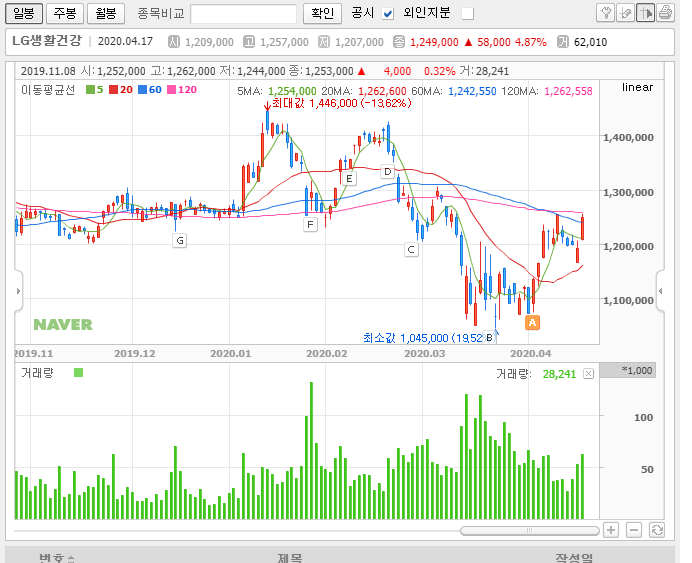Click the 5-day moving average swatch
Image resolution: width=692 pixels, height=563 pixels.
pyautogui.click(x=90, y=90)
